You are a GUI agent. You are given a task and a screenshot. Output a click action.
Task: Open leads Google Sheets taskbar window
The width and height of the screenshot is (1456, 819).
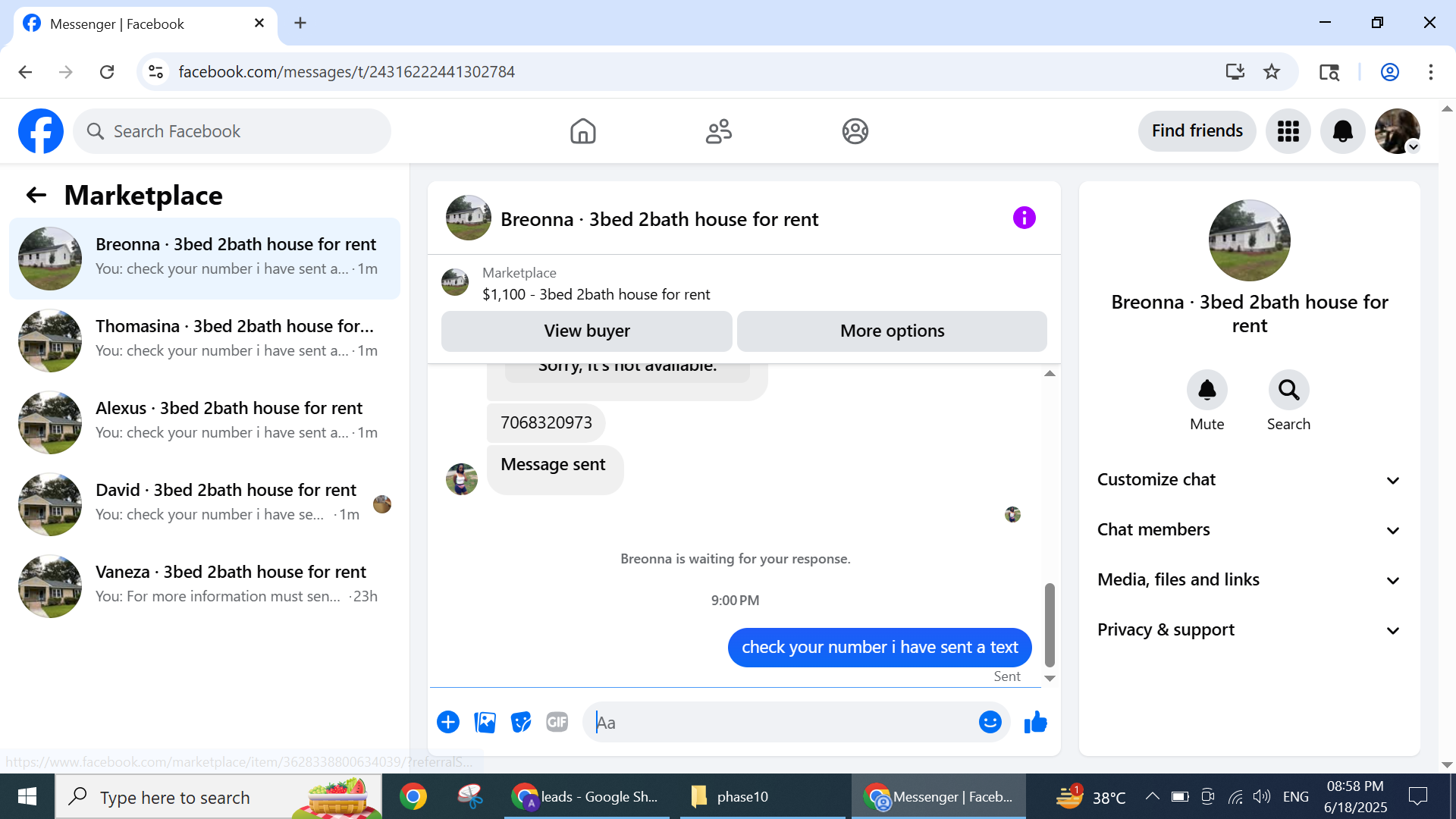pos(588,796)
